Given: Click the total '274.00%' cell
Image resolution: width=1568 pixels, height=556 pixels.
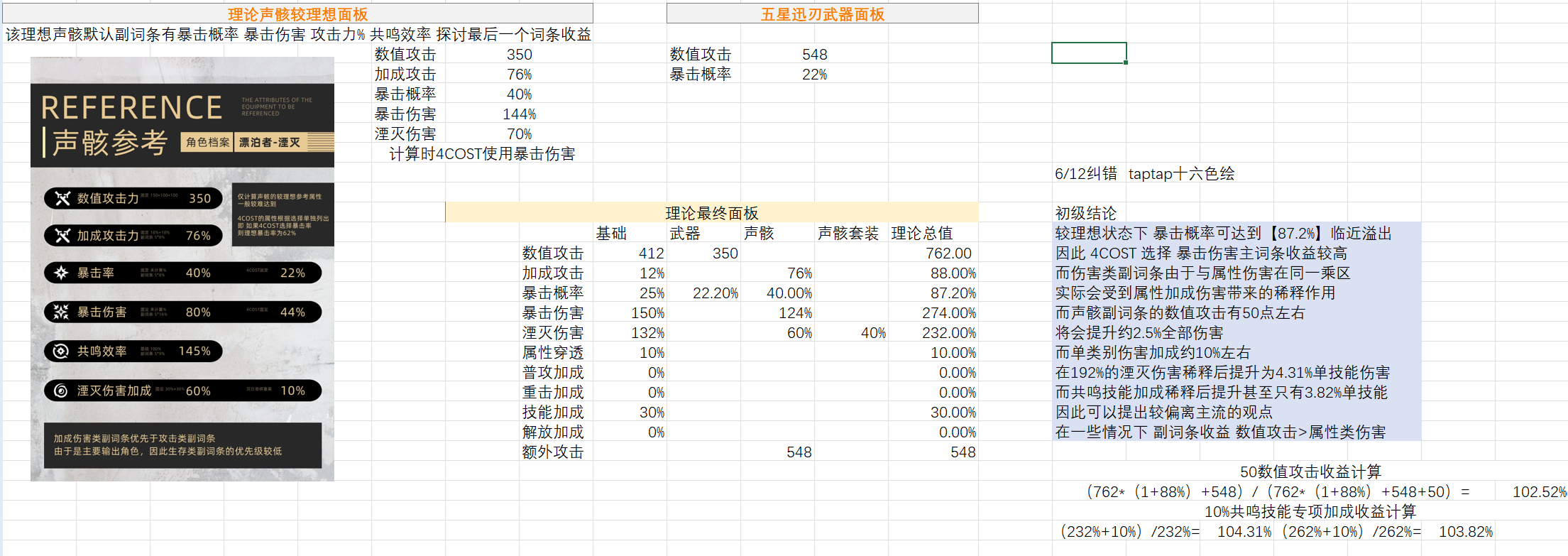Looking at the screenshot, I should [x=949, y=313].
